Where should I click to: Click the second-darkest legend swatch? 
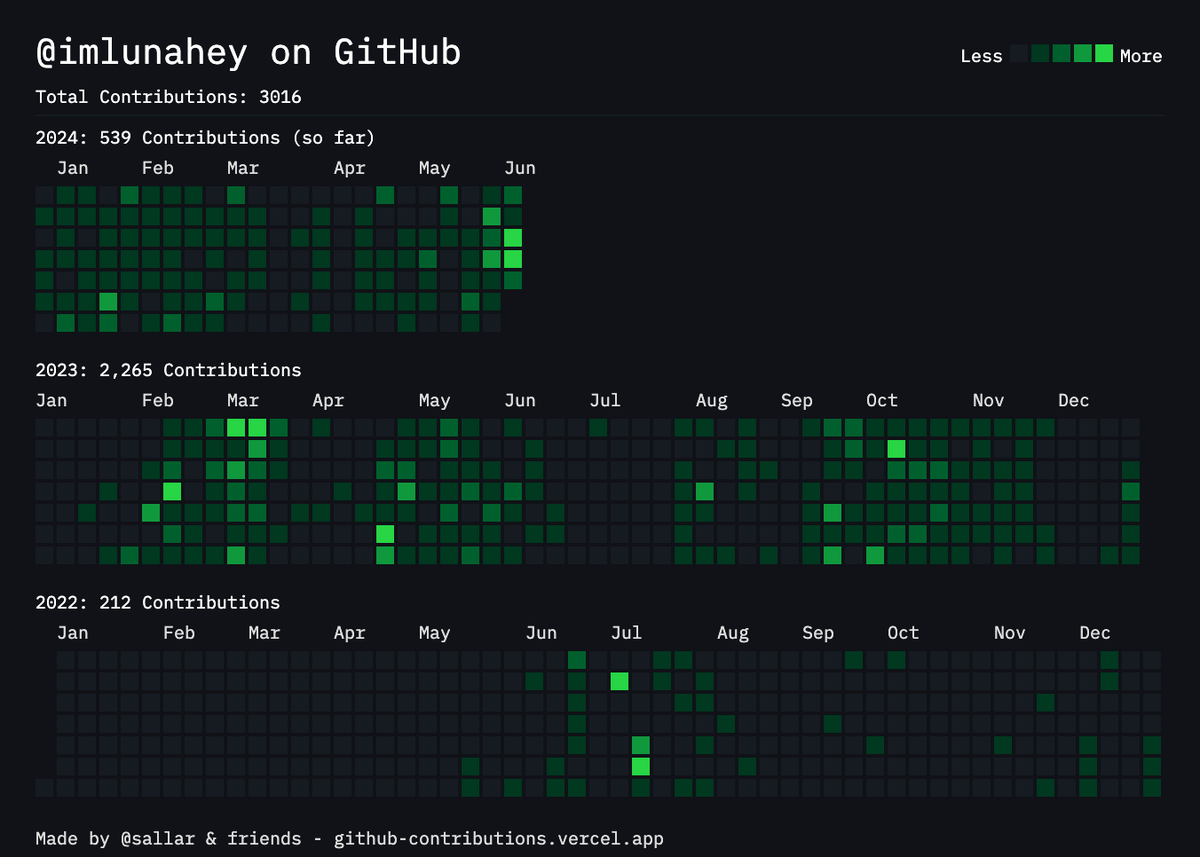pos(1040,54)
